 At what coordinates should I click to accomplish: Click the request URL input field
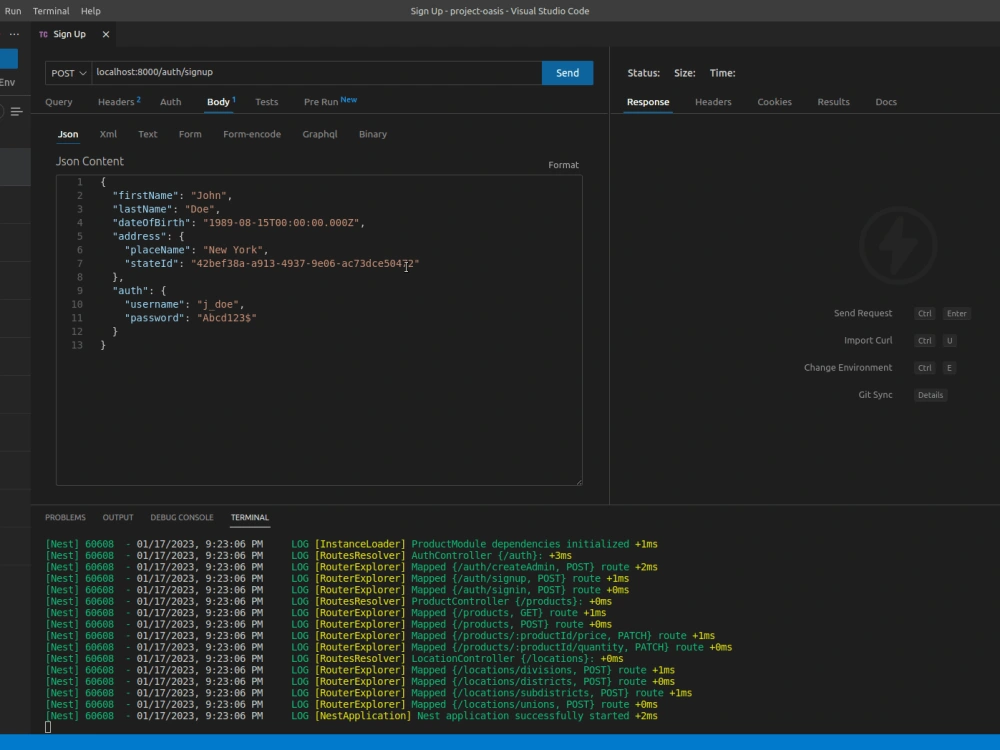pos(316,73)
